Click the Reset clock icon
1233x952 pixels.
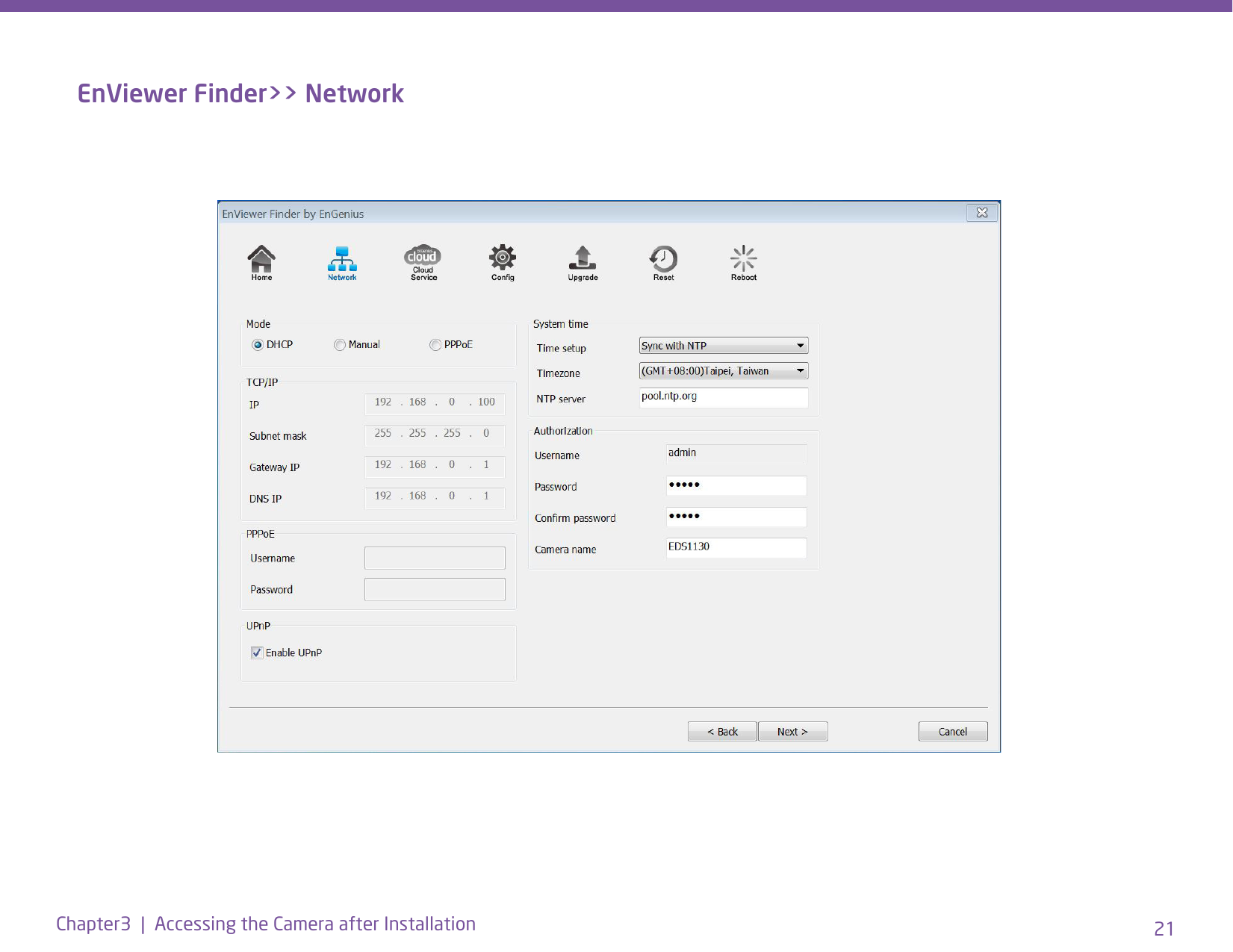(663, 263)
